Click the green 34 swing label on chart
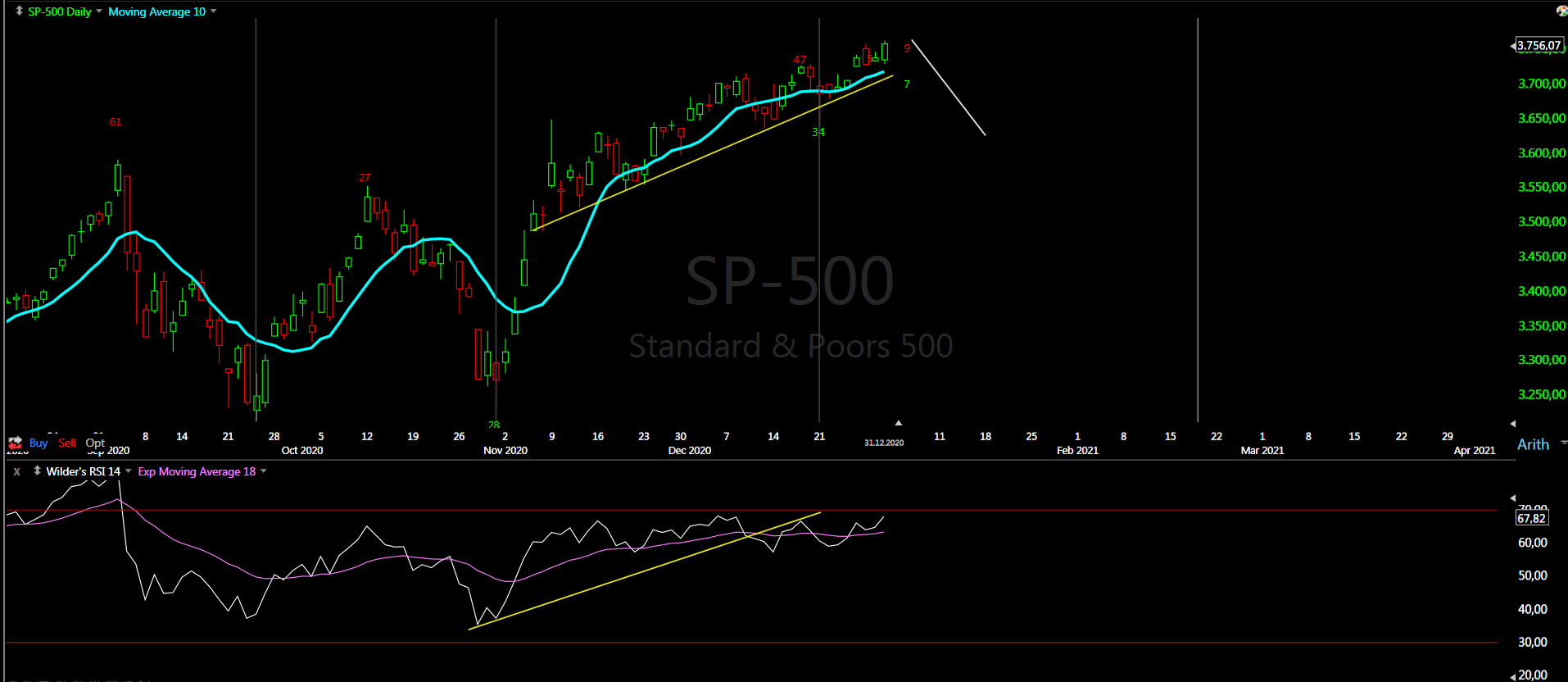1568x682 pixels. [x=818, y=132]
